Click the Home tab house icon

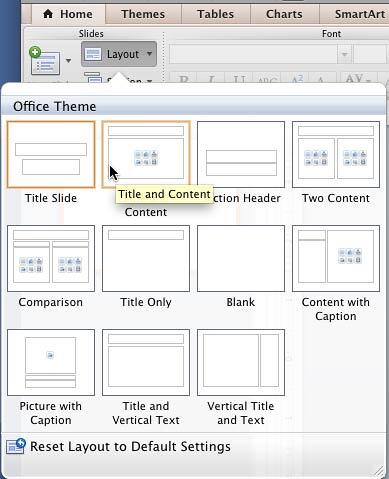coord(48,14)
